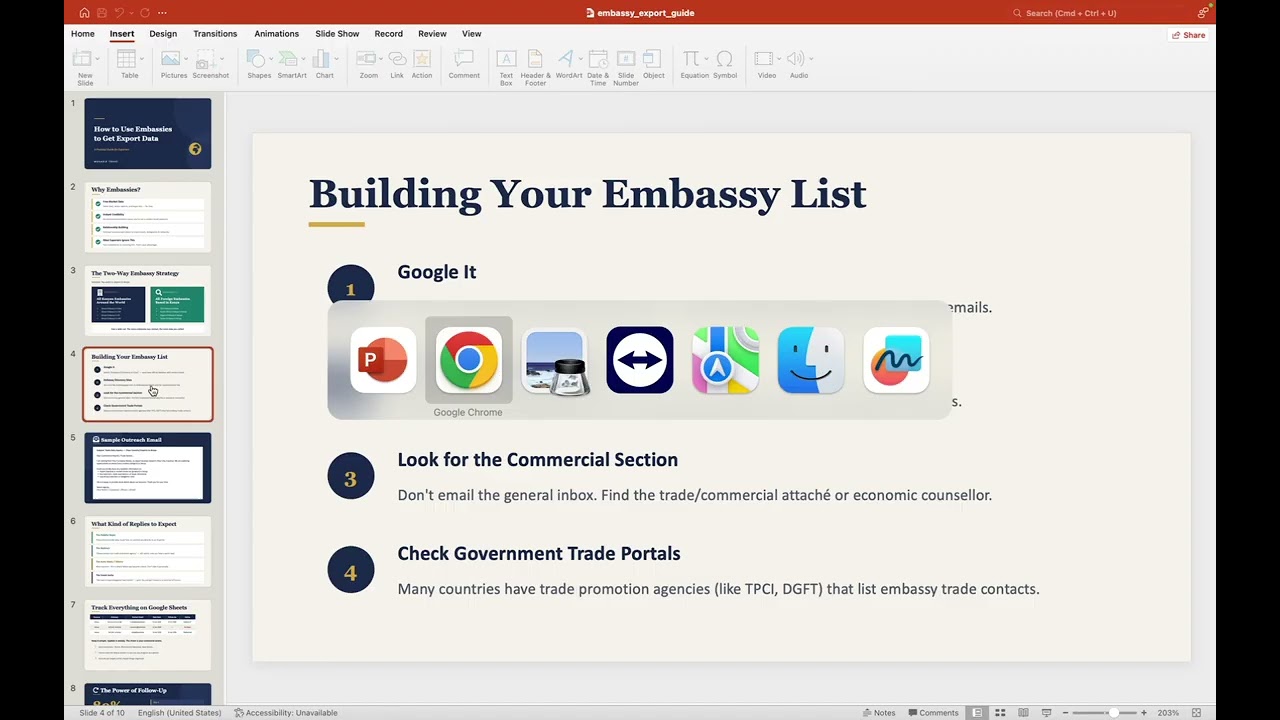Click the Video insert icon
Image resolution: width=1280 pixels, height=720 pixels.
click(x=764, y=59)
